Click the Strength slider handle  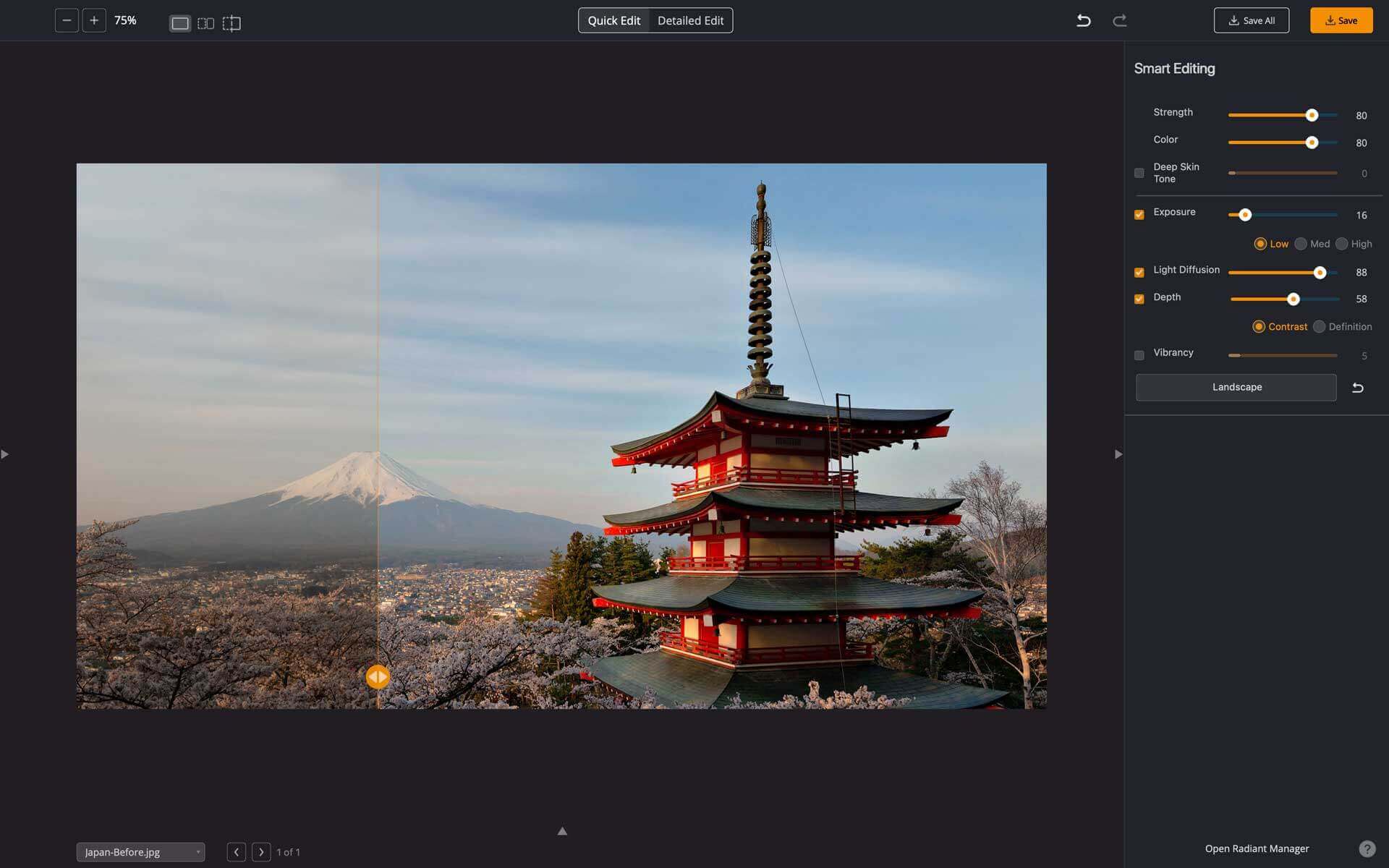tap(1312, 115)
